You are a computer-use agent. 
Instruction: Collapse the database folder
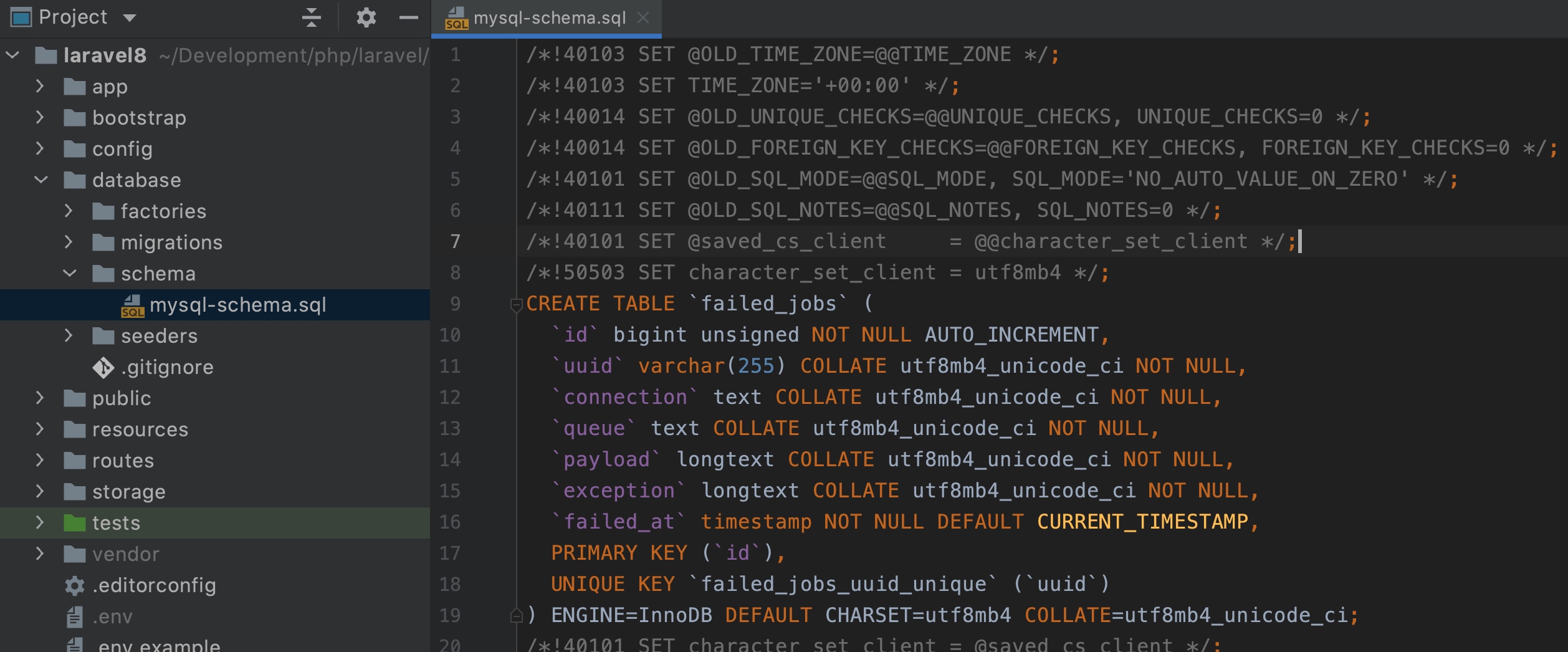click(x=41, y=180)
